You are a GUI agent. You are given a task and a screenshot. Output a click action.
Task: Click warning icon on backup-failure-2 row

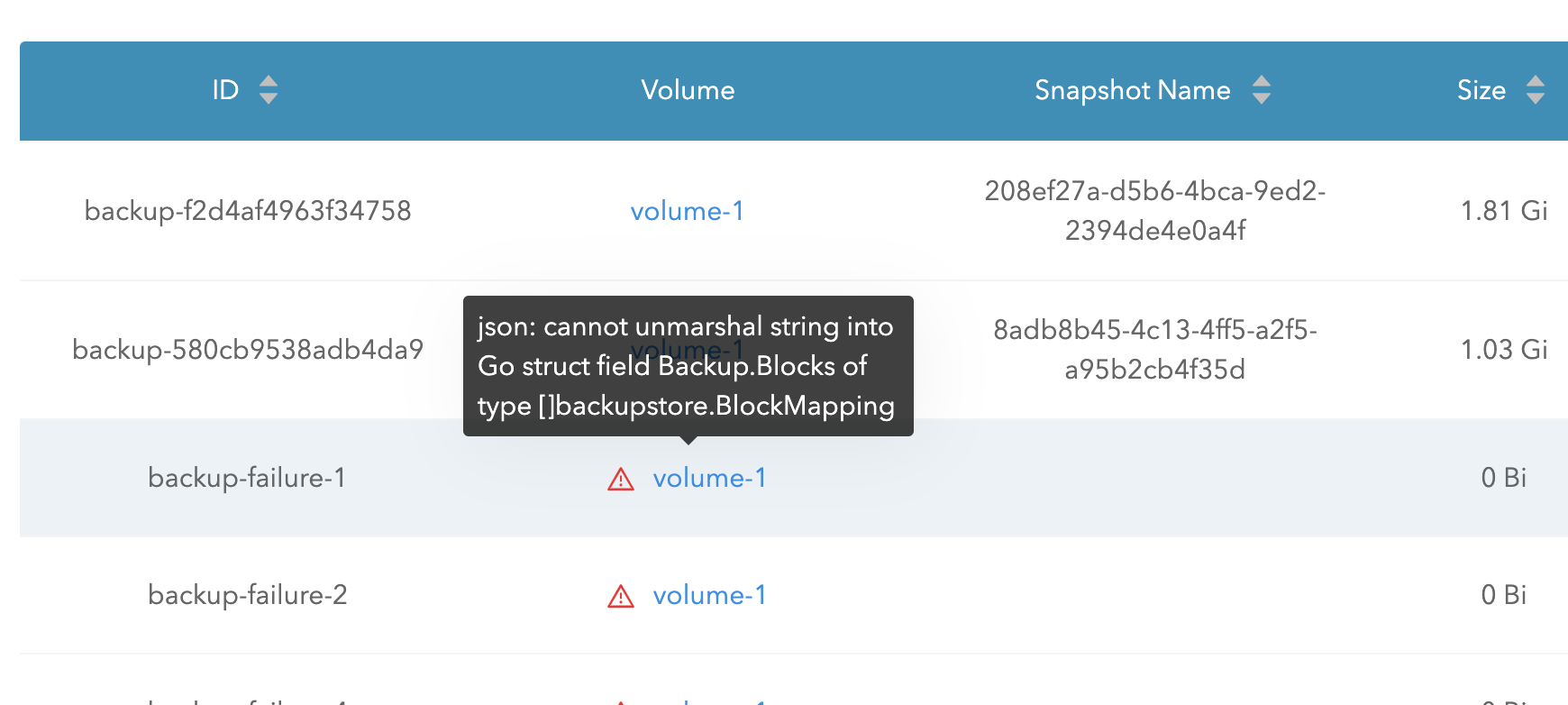(x=620, y=595)
